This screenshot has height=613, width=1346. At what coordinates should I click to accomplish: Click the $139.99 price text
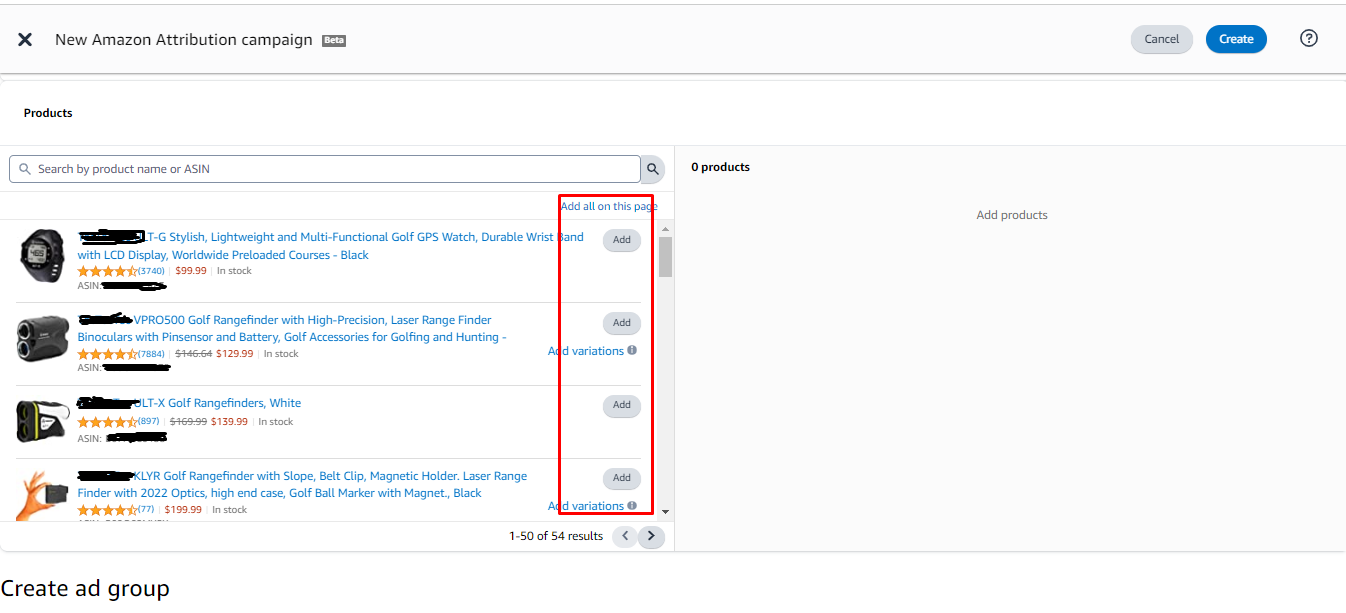[x=230, y=422]
